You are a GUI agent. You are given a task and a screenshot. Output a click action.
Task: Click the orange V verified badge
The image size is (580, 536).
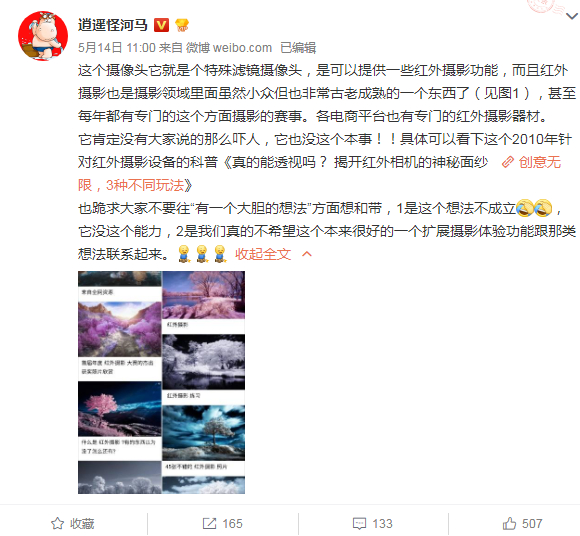click(x=161, y=25)
